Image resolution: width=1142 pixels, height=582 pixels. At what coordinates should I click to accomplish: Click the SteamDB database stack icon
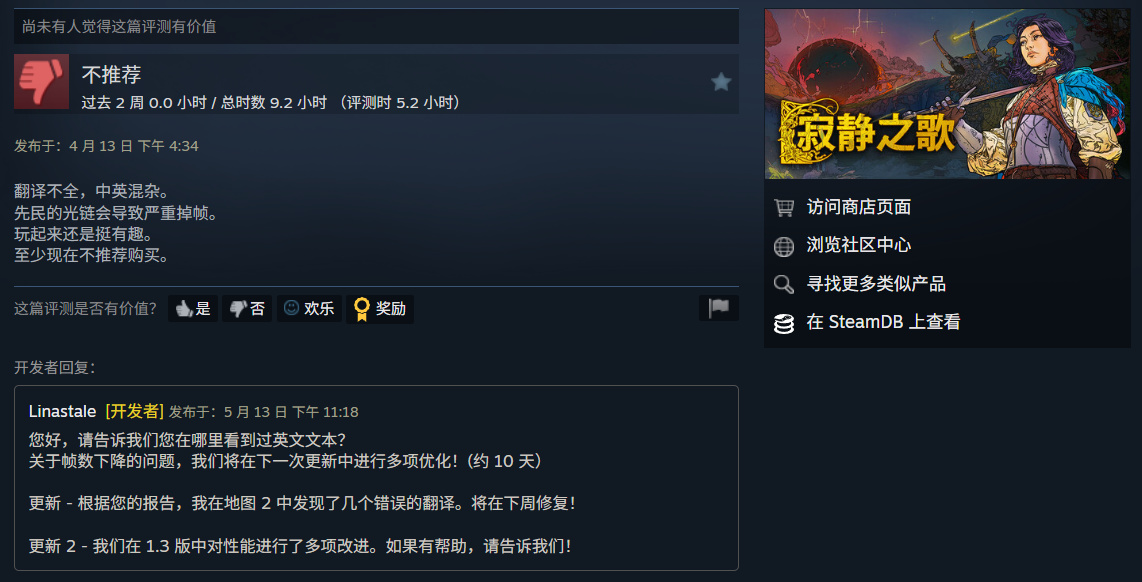click(784, 323)
